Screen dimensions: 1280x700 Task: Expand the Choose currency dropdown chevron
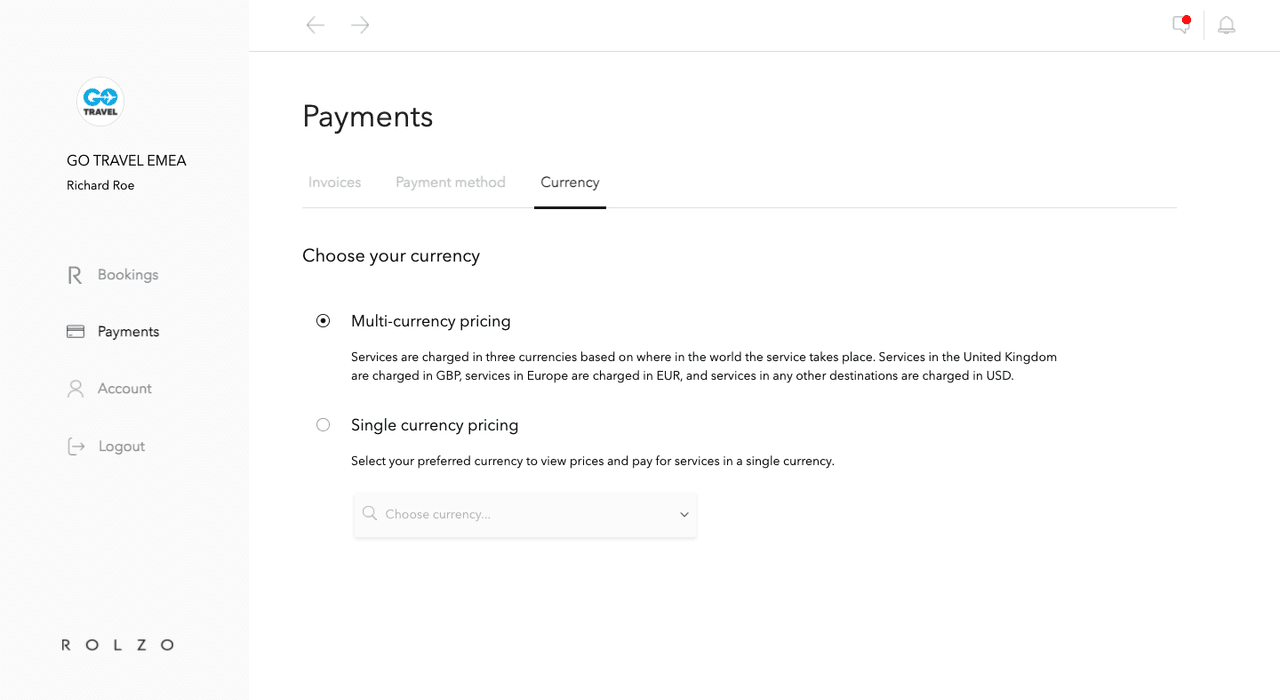684,515
